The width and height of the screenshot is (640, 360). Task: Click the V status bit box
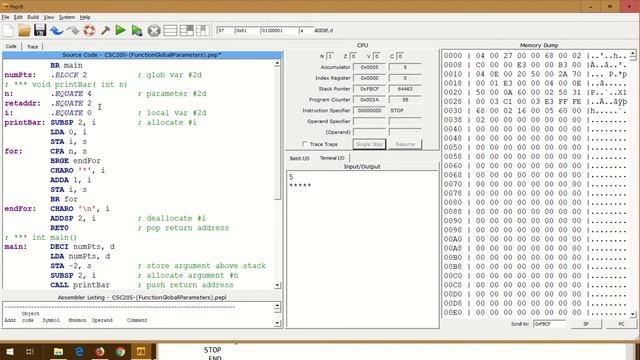tap(377, 56)
